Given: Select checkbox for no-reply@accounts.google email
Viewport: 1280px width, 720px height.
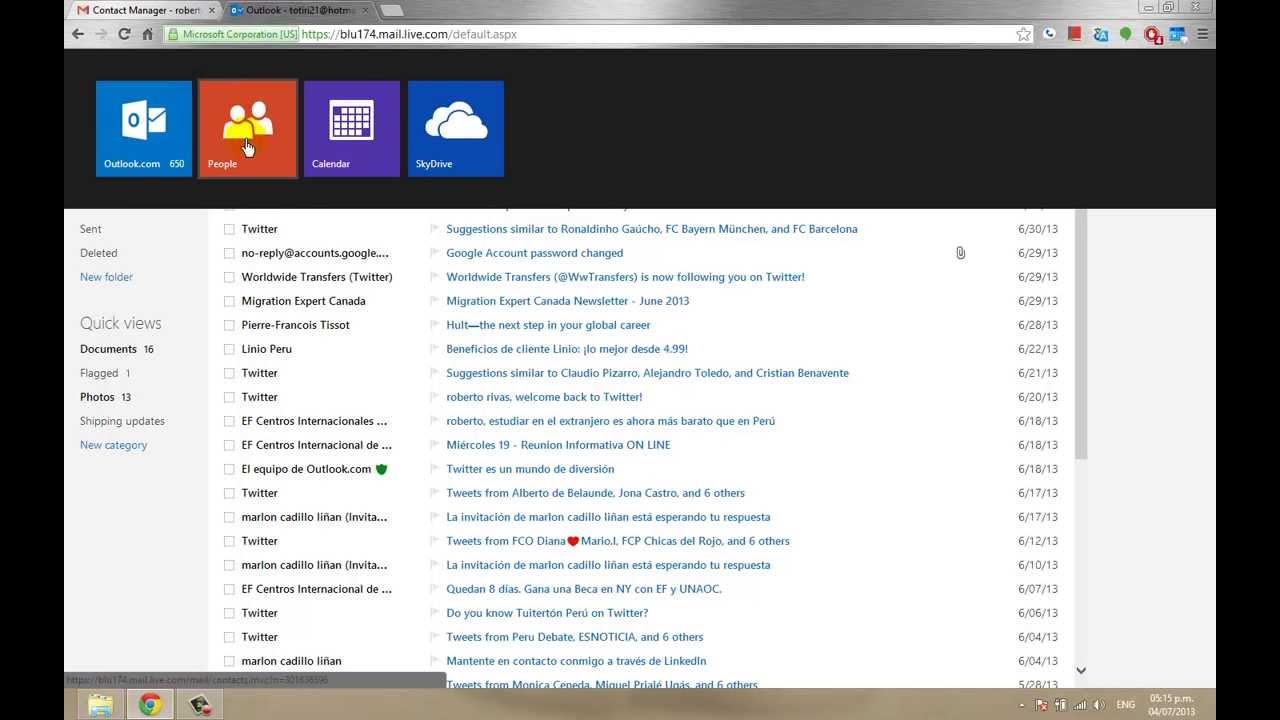Looking at the screenshot, I should [229, 253].
